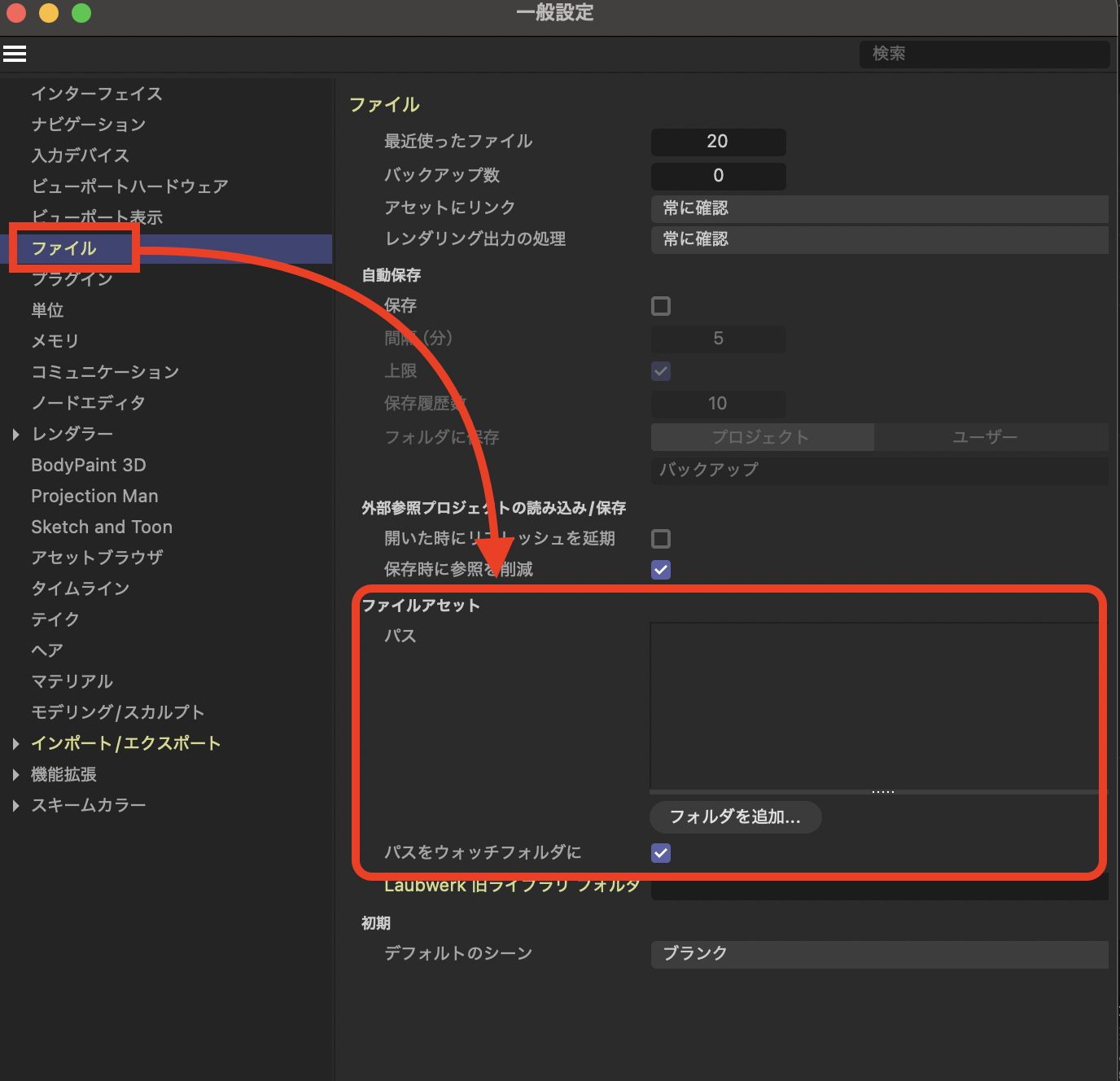Select メモリ in the sidebar
This screenshot has width=1120, height=1081.
pyautogui.click(x=55, y=341)
